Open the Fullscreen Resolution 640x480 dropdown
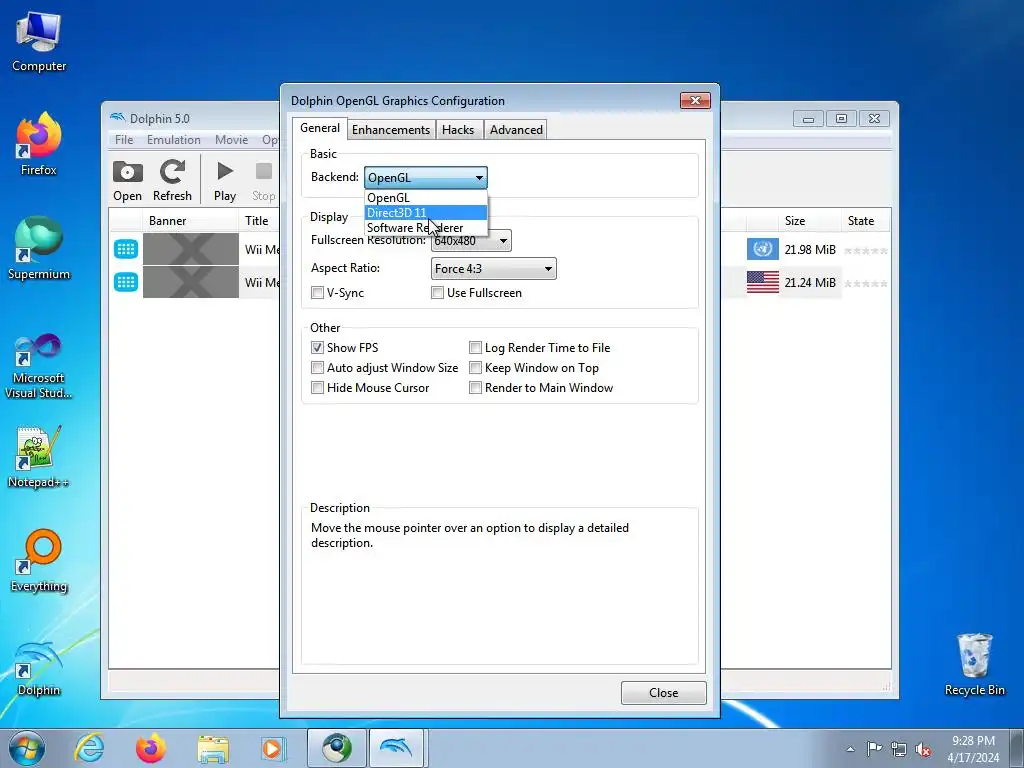The height and width of the screenshot is (768, 1024). tap(471, 240)
